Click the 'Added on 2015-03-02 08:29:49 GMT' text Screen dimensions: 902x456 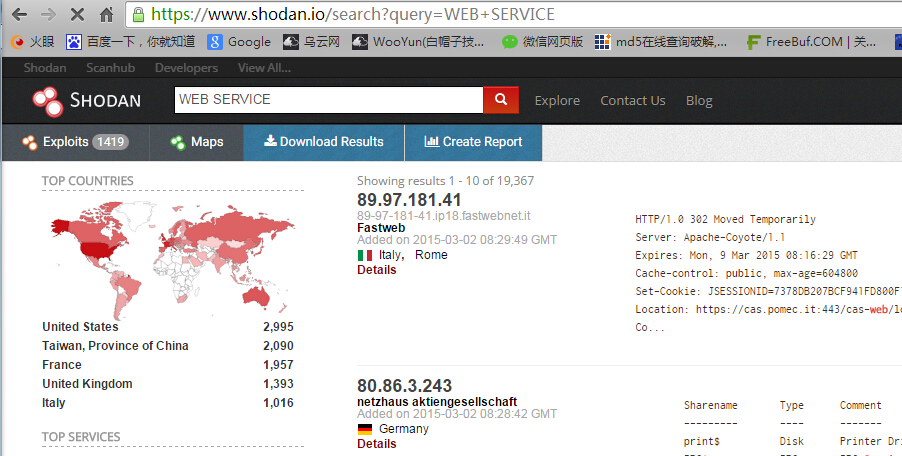tap(457, 240)
